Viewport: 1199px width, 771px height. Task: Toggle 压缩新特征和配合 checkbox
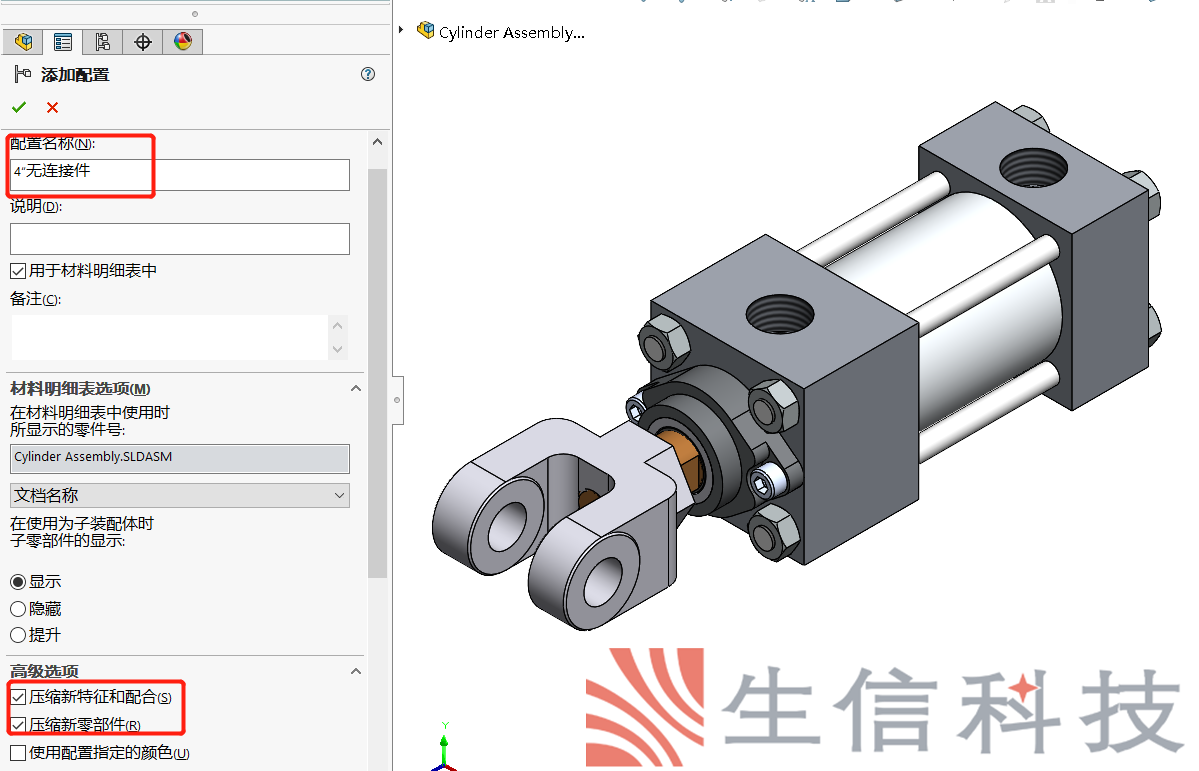[18, 697]
